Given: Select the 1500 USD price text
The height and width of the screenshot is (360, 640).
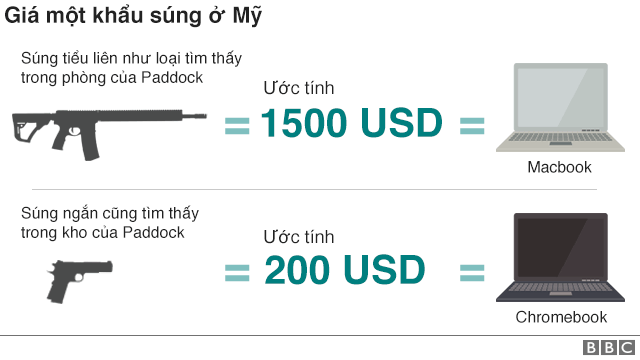Looking at the screenshot, I should [x=351, y=123].
